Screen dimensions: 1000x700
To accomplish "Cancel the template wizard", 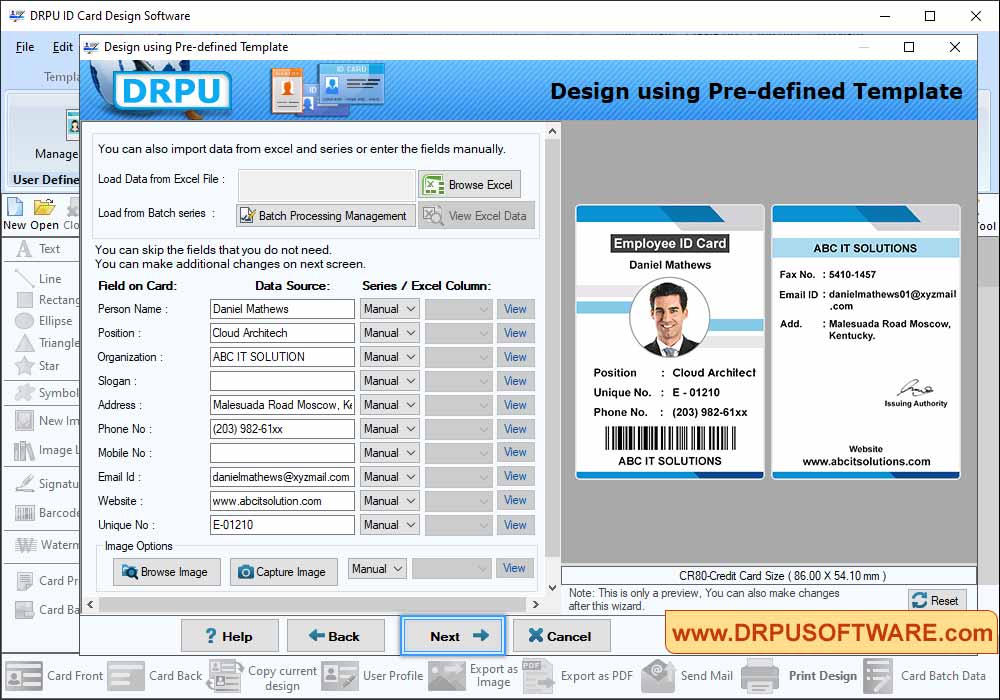I will pyautogui.click(x=561, y=636).
